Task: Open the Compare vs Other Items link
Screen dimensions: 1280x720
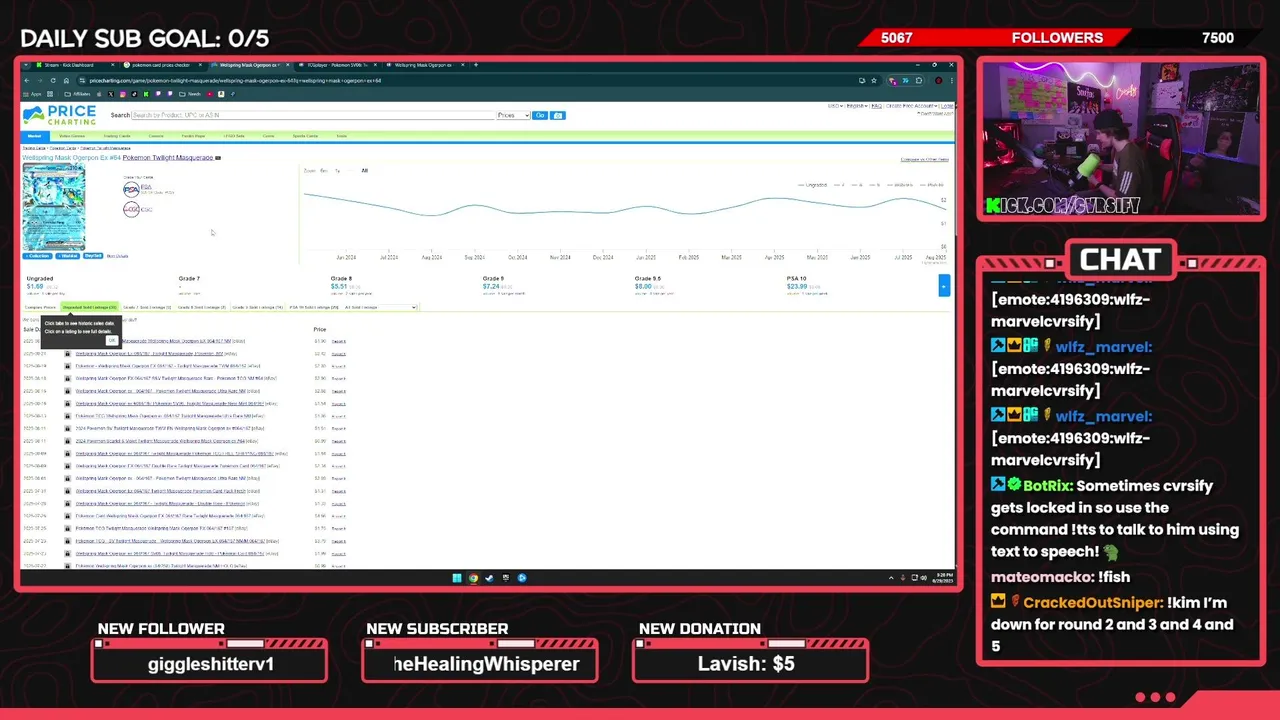Action: (x=925, y=159)
